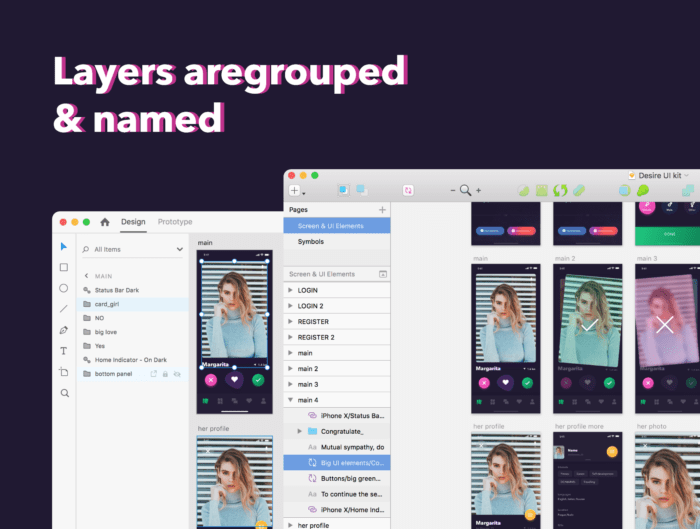700x529 pixels.
Task: Select the Mutual sympathy, do text layer
Action: click(337, 447)
